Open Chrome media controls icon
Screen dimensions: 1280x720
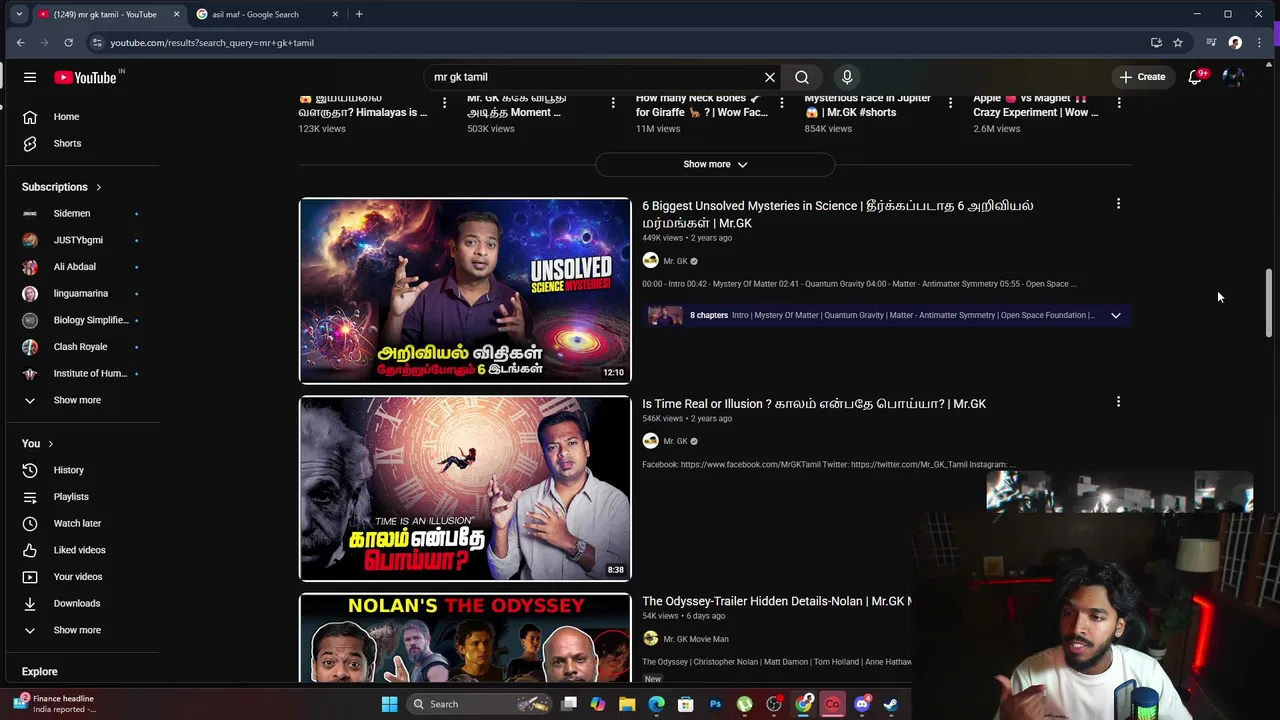tap(1211, 43)
